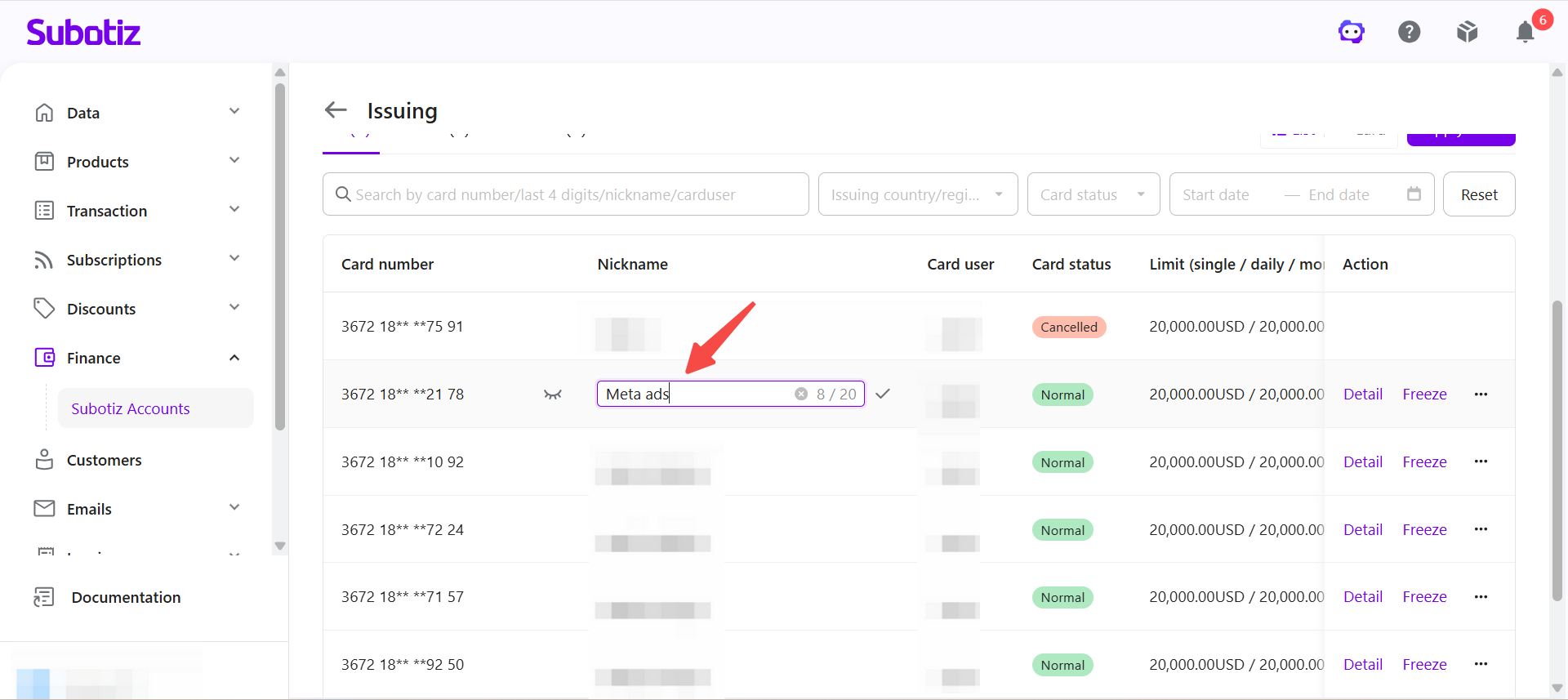Click the Finance wallet icon
The image size is (1568, 700).
44,358
